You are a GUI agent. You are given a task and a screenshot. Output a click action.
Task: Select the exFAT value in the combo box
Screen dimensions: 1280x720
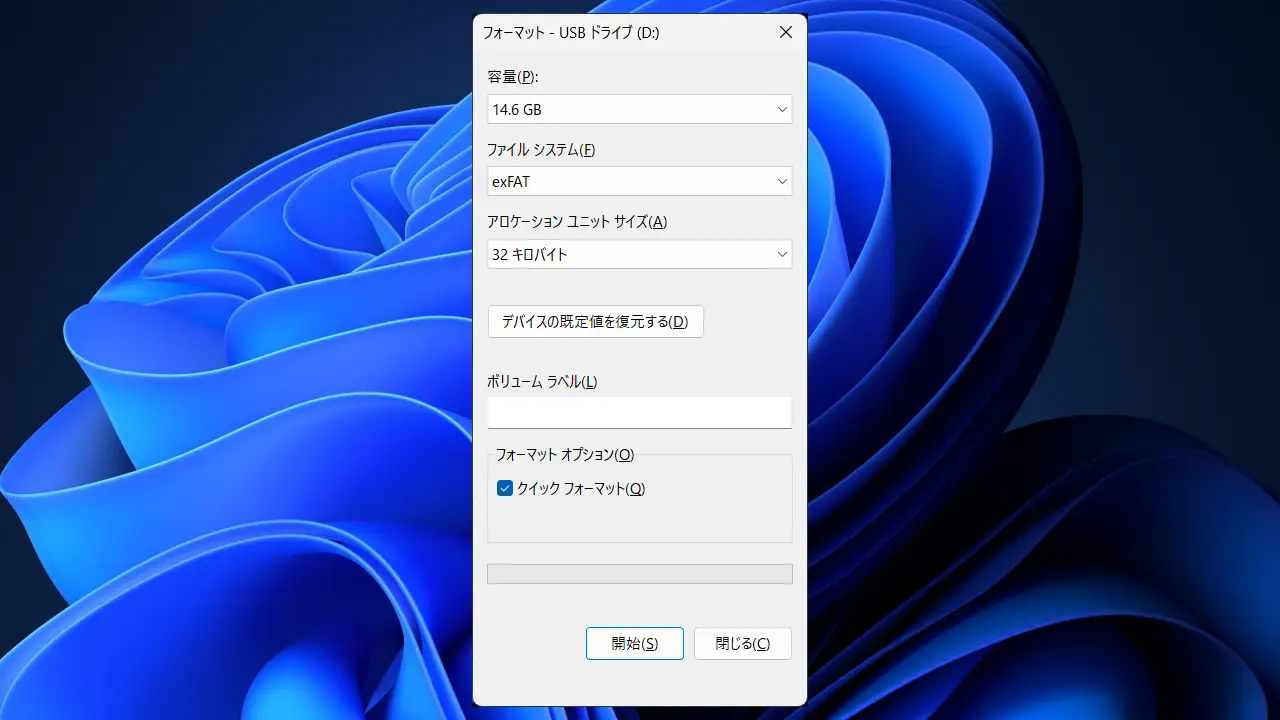point(600,181)
